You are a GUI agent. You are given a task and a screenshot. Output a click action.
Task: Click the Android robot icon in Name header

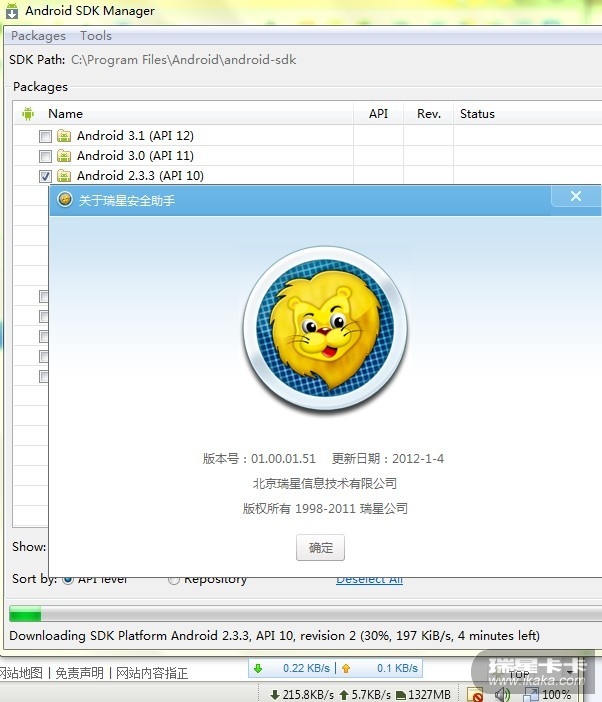[x=28, y=114]
